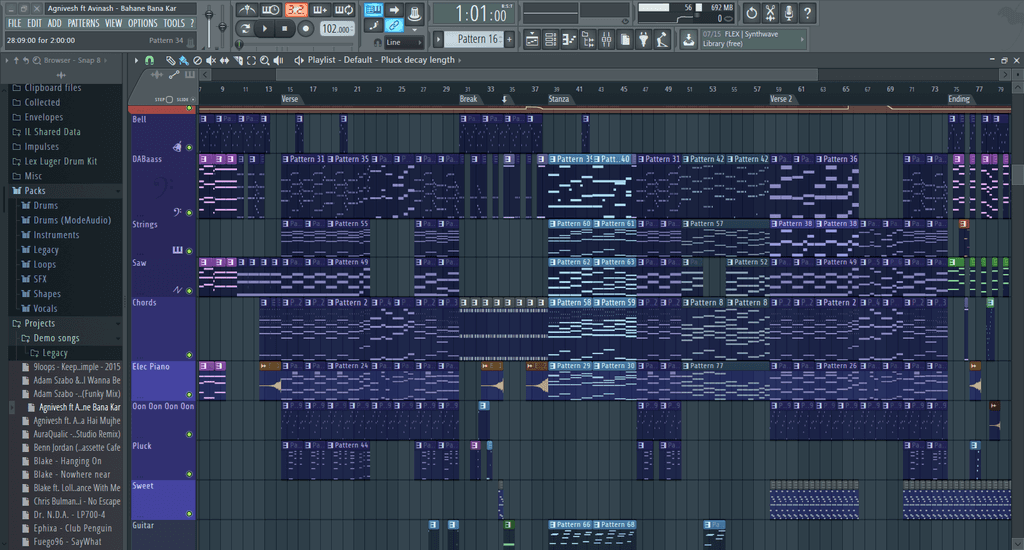Screen dimensions: 1024x550
Task: Click the undo history circular arrow icon
Action: coord(752,12)
